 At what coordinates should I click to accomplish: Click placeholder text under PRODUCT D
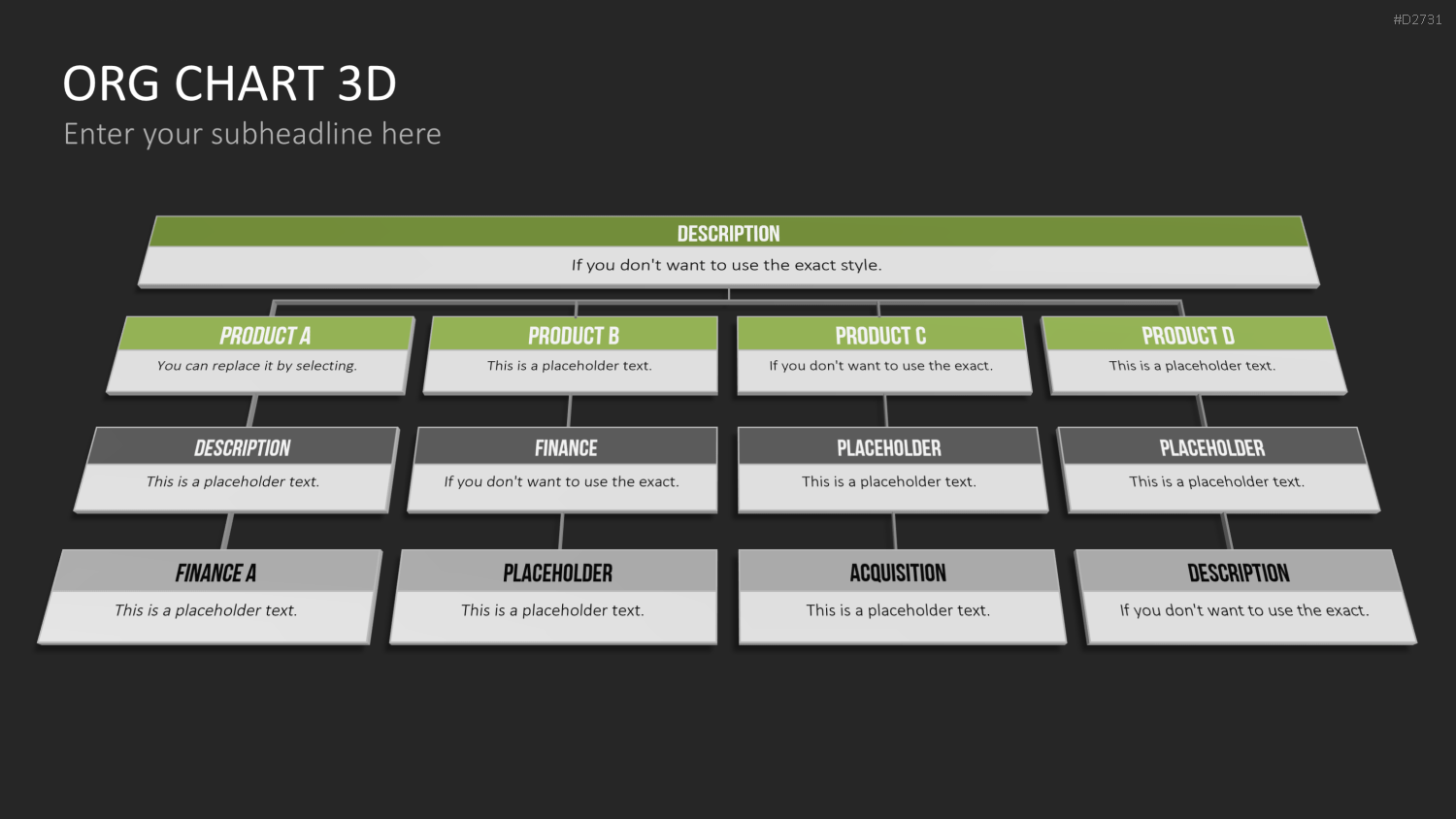pyautogui.click(x=1193, y=366)
